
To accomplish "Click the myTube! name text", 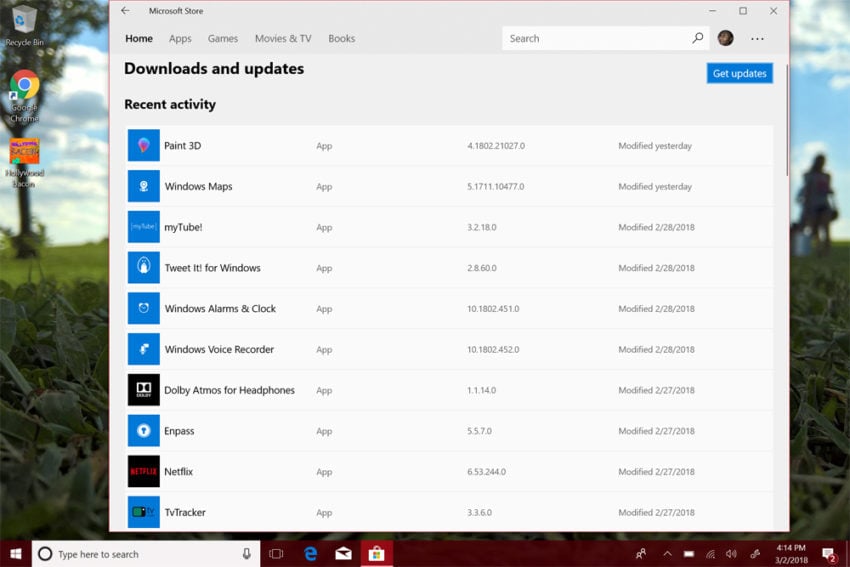I will [x=183, y=227].
